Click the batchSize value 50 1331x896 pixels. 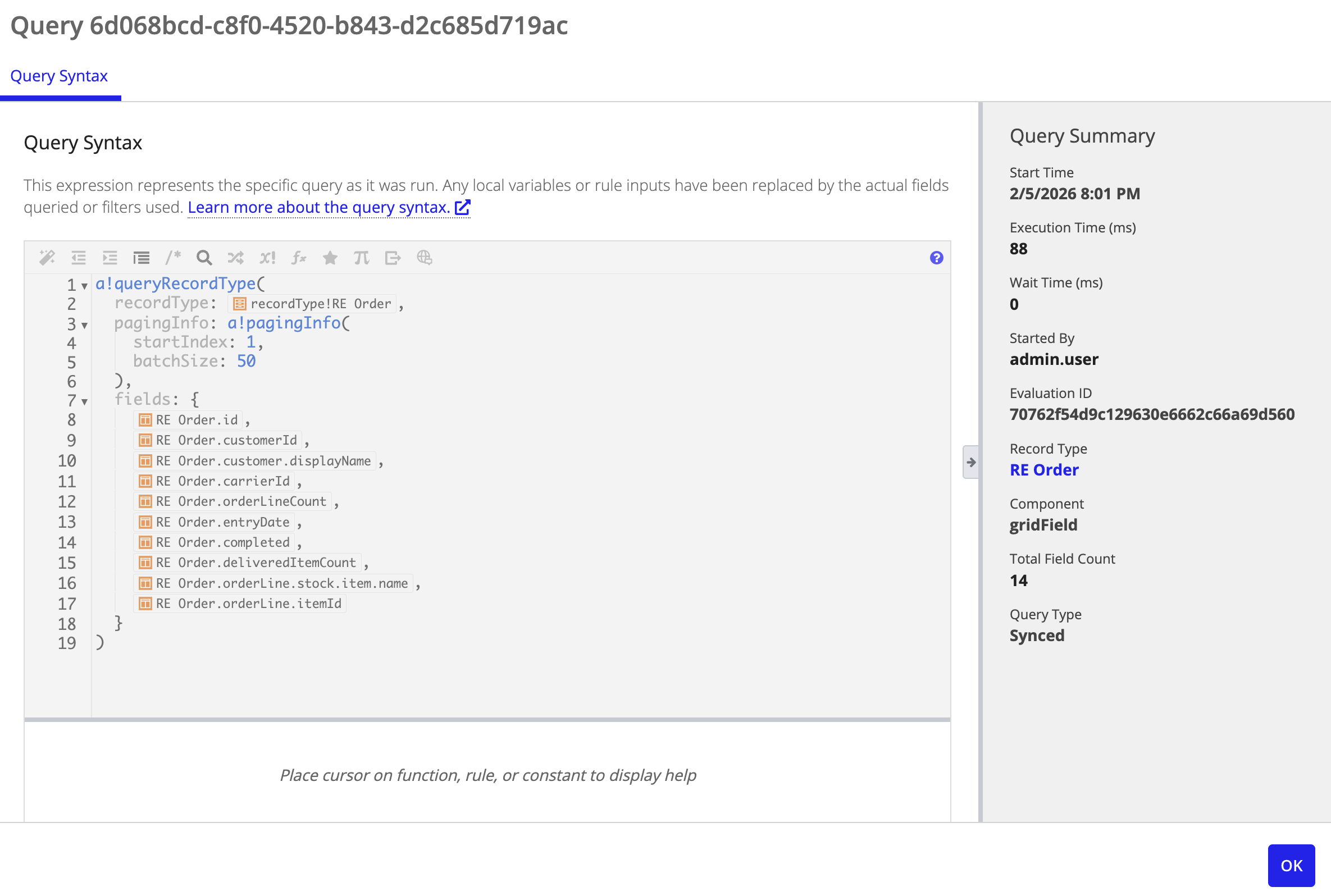click(247, 361)
